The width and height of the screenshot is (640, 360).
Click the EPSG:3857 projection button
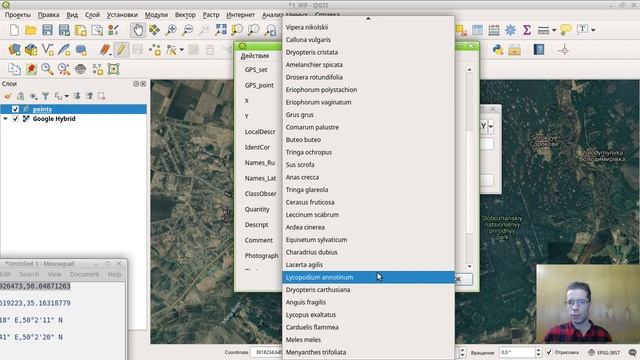click(604, 352)
